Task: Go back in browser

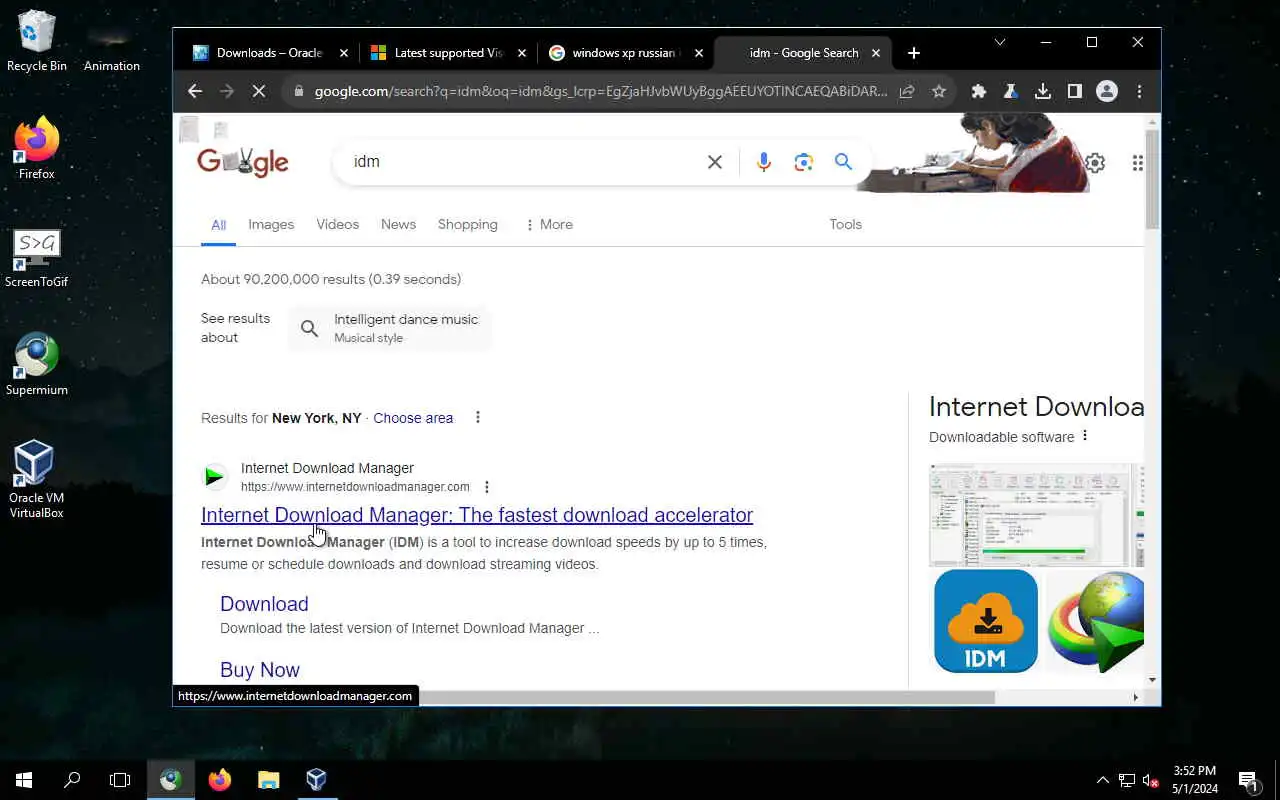Action: (195, 91)
